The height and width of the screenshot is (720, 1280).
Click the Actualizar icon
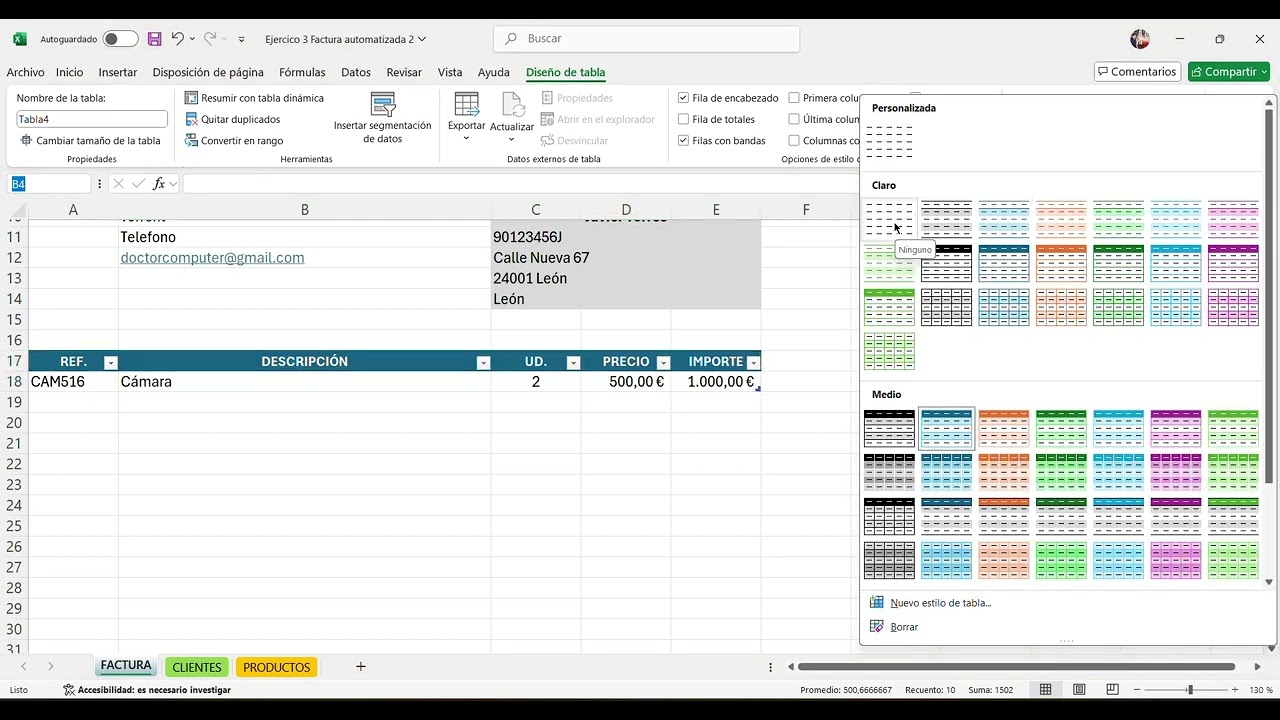click(512, 106)
